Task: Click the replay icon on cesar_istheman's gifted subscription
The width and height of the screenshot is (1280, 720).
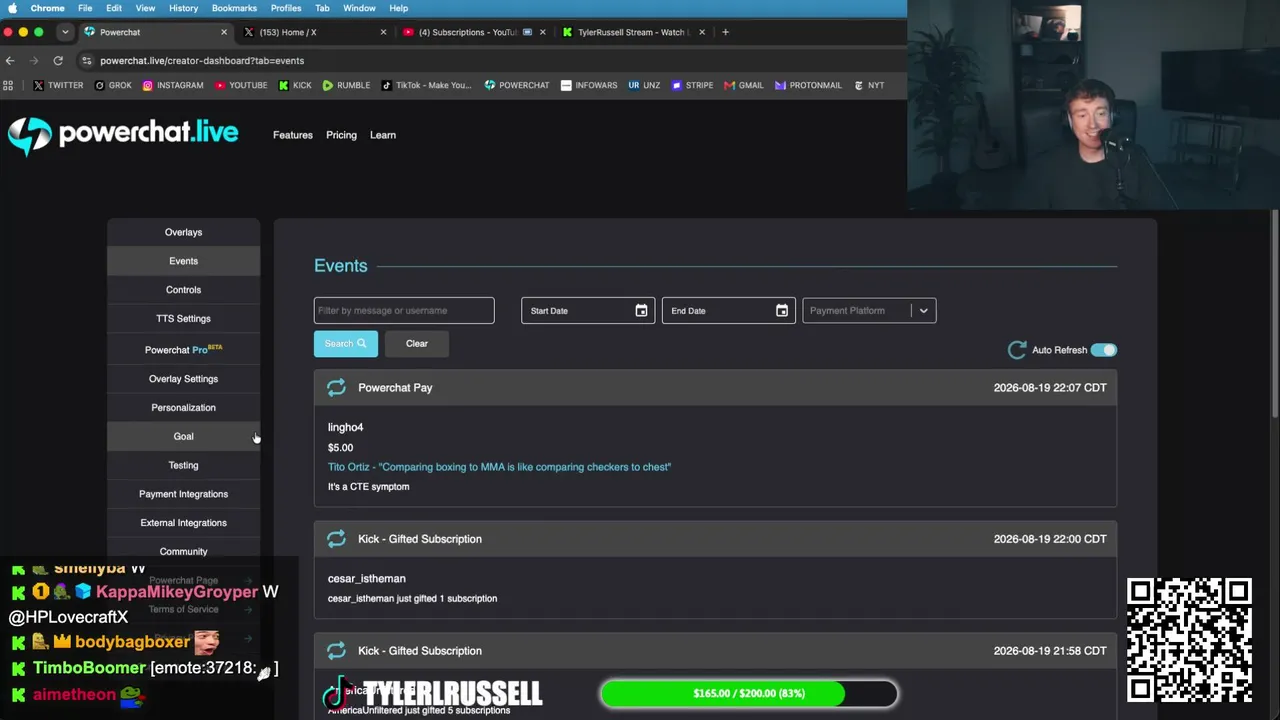Action: click(x=336, y=539)
